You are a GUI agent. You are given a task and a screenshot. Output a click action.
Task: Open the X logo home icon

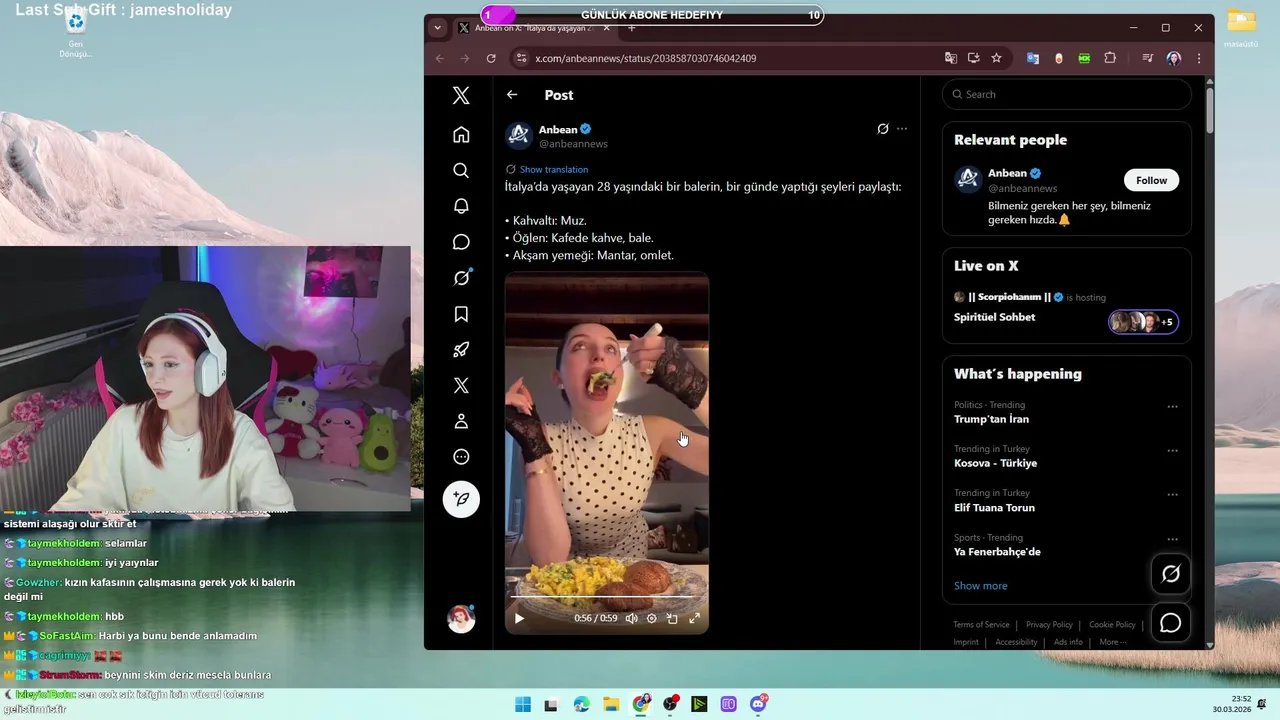461,95
